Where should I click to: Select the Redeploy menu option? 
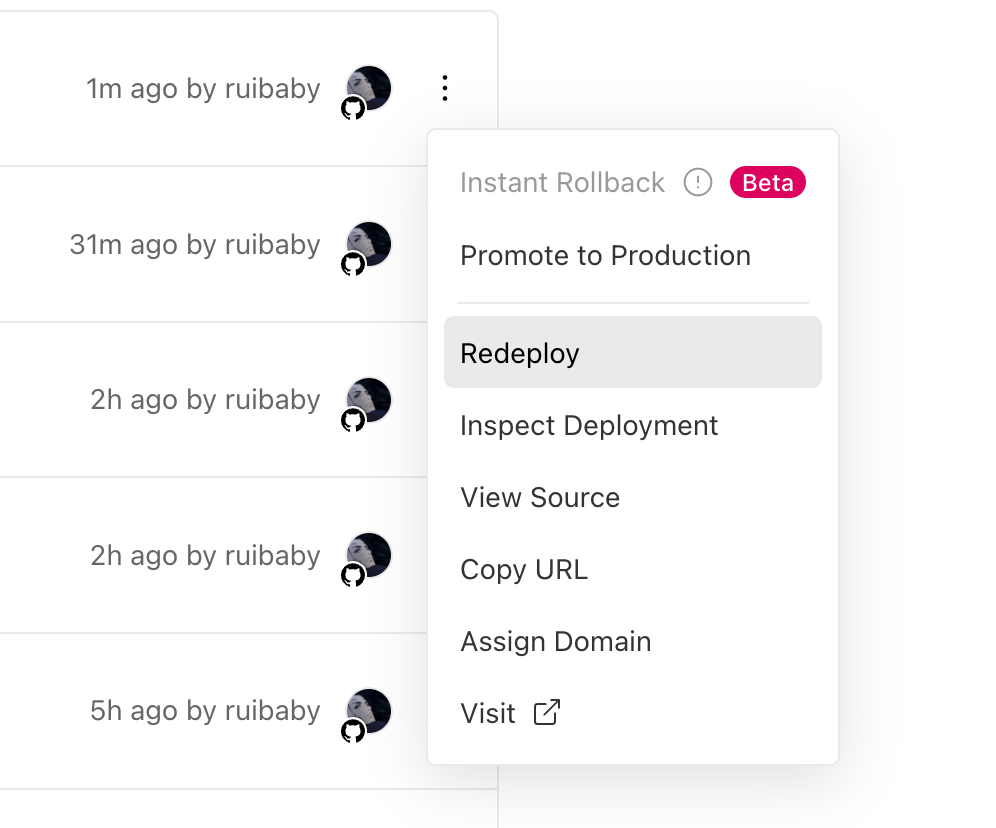click(x=520, y=353)
